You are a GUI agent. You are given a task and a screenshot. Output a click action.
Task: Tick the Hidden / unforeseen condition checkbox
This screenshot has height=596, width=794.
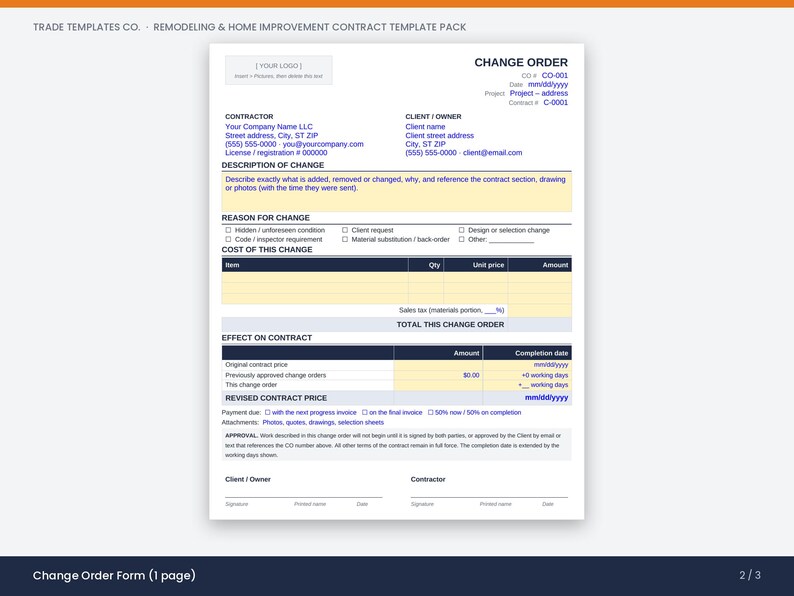[228, 230]
